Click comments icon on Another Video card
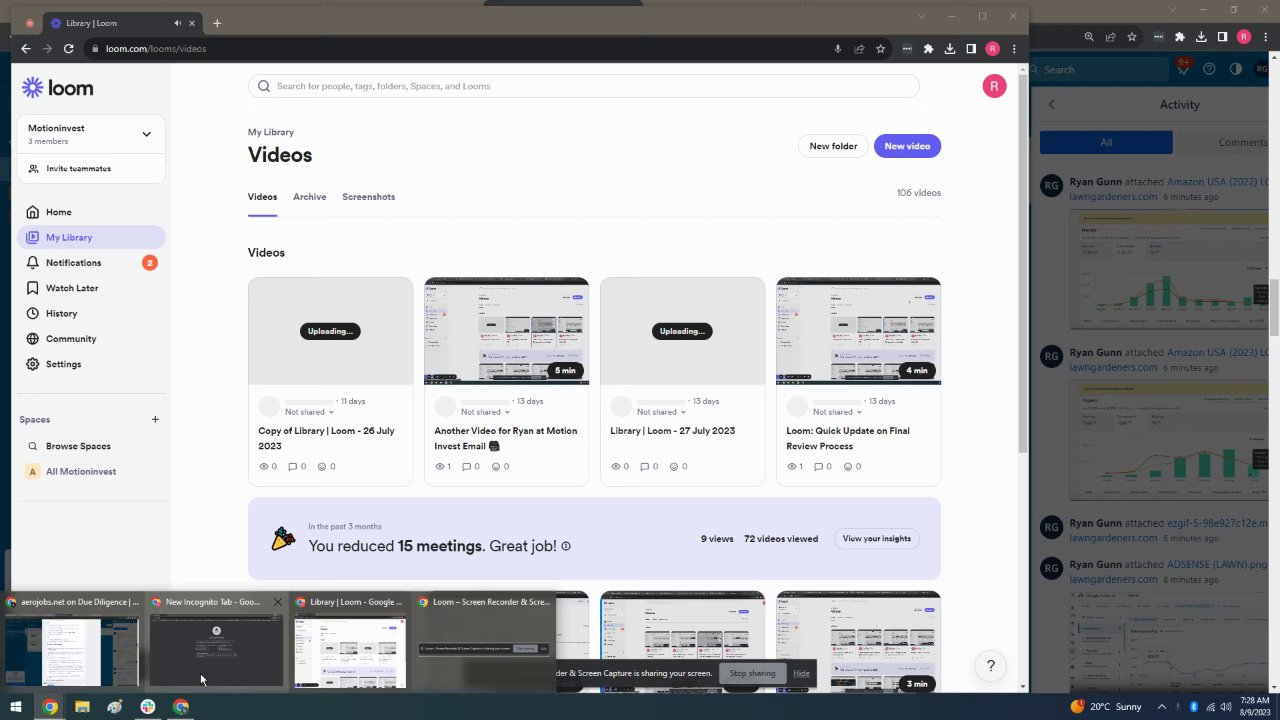This screenshot has height=720, width=1280. click(466, 467)
